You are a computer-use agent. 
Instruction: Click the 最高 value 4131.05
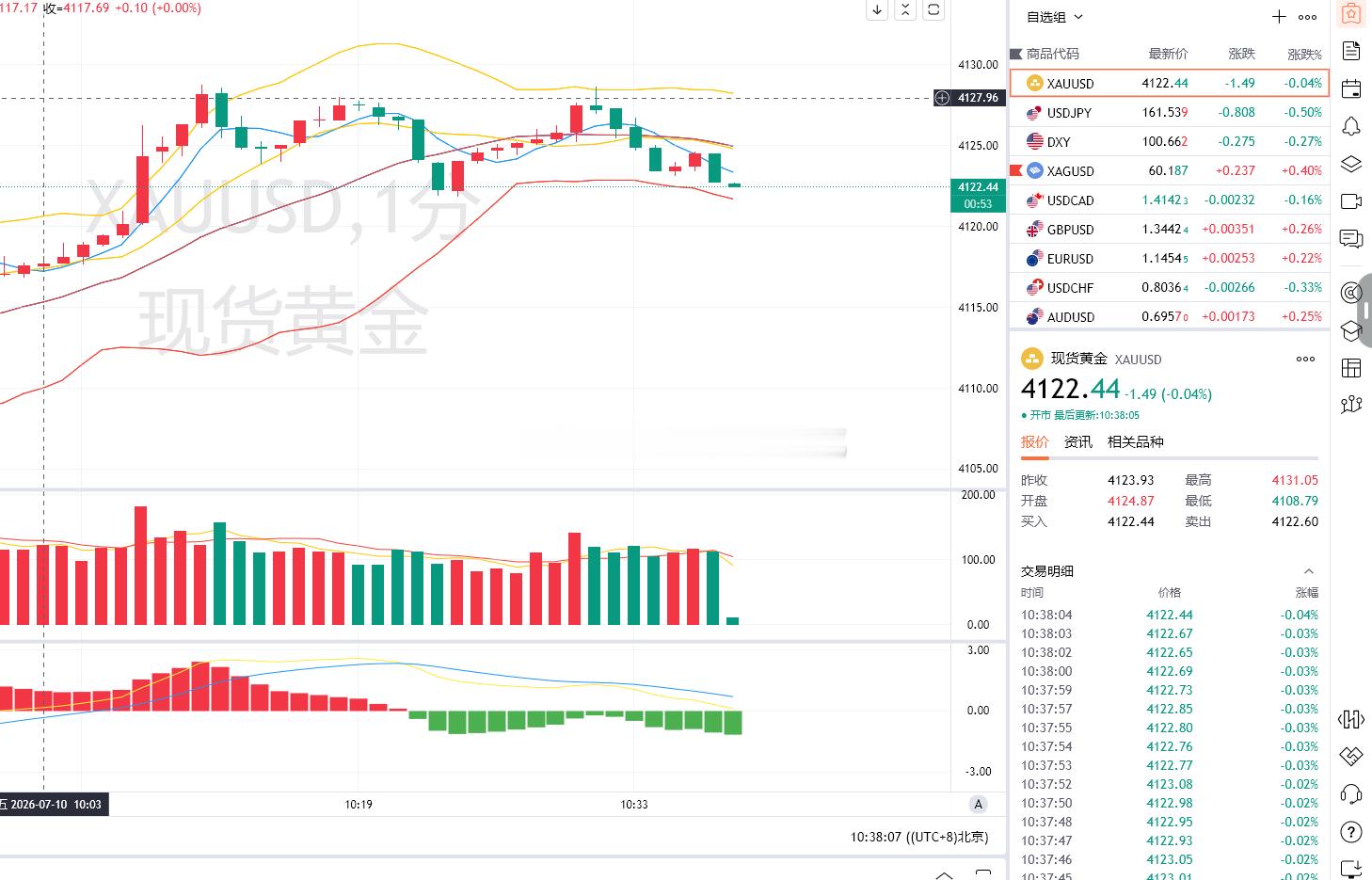pos(1295,480)
